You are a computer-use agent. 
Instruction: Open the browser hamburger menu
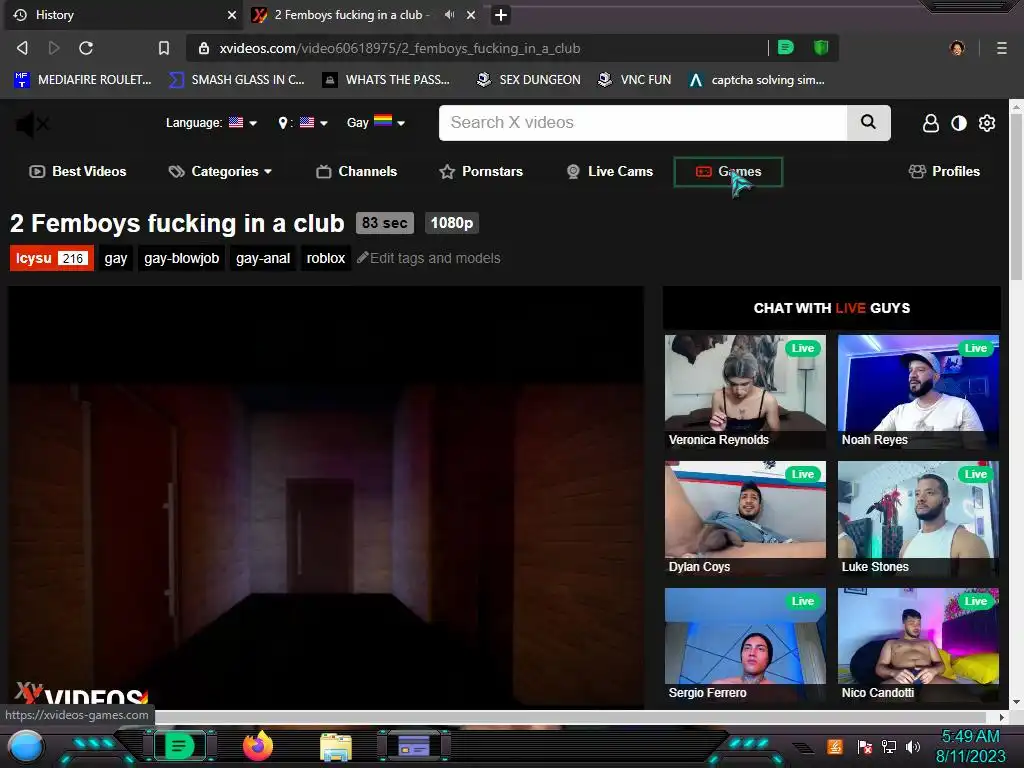pos(1001,48)
